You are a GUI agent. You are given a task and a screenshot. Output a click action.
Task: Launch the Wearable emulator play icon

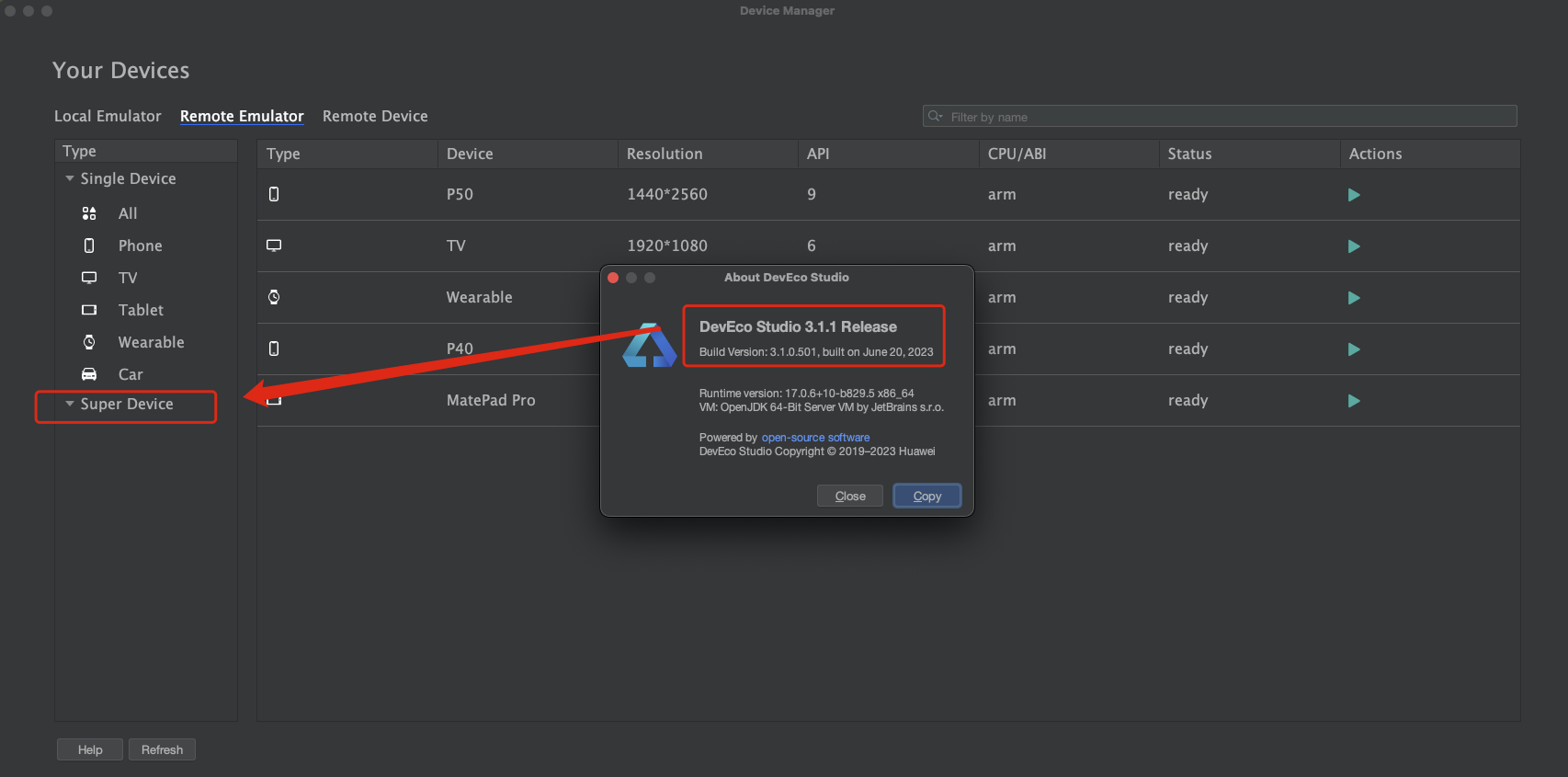1354,298
